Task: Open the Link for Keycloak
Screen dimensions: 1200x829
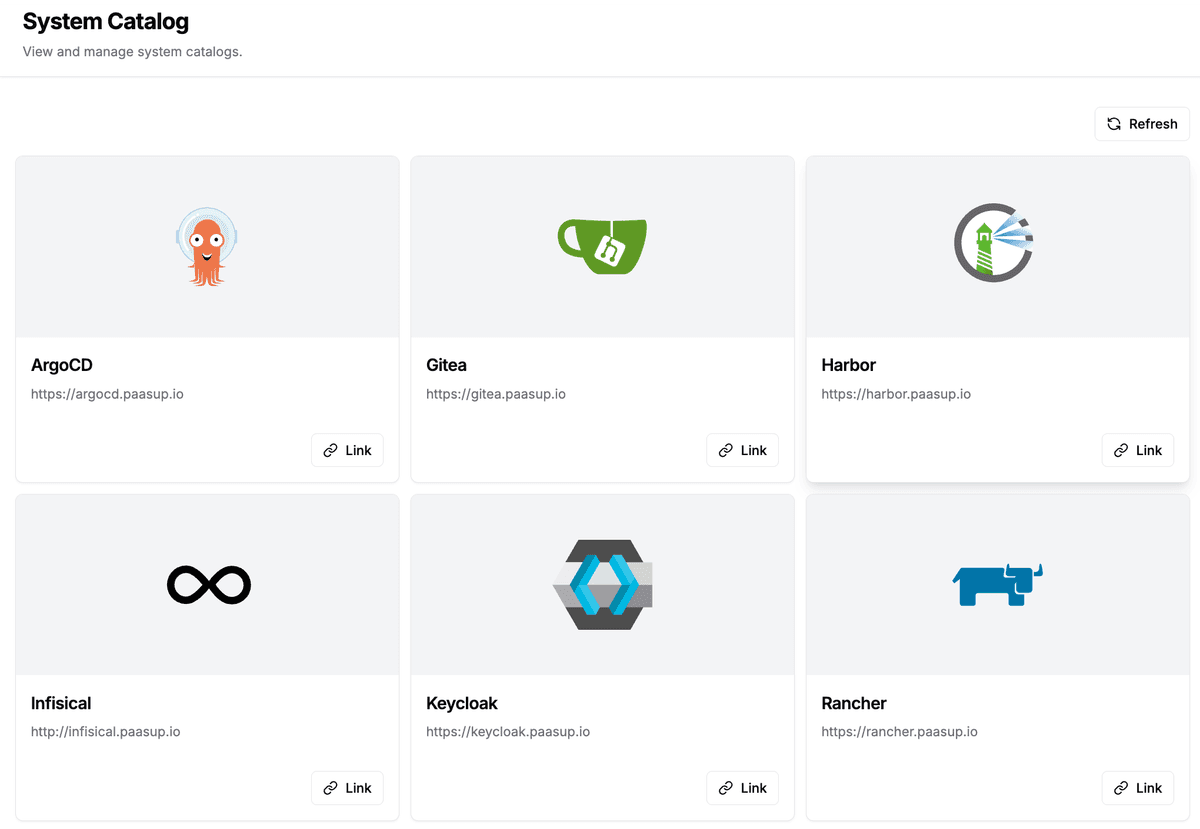Action: click(x=742, y=788)
